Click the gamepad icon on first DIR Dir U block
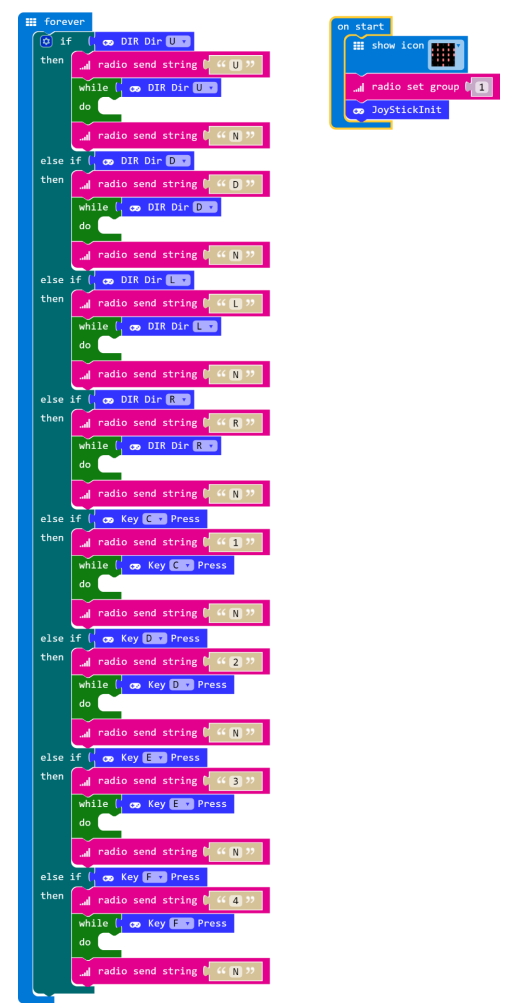Screen dimensions: 526x1003 point(108,42)
